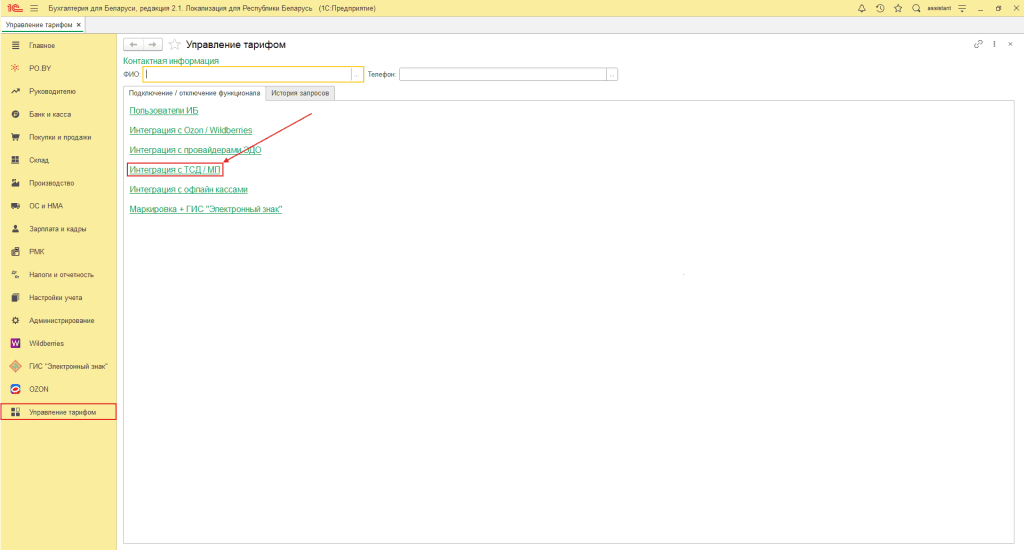Image resolution: width=1024 pixels, height=550 pixels.
Task: Open the notifications bell icon
Action: coord(862,8)
